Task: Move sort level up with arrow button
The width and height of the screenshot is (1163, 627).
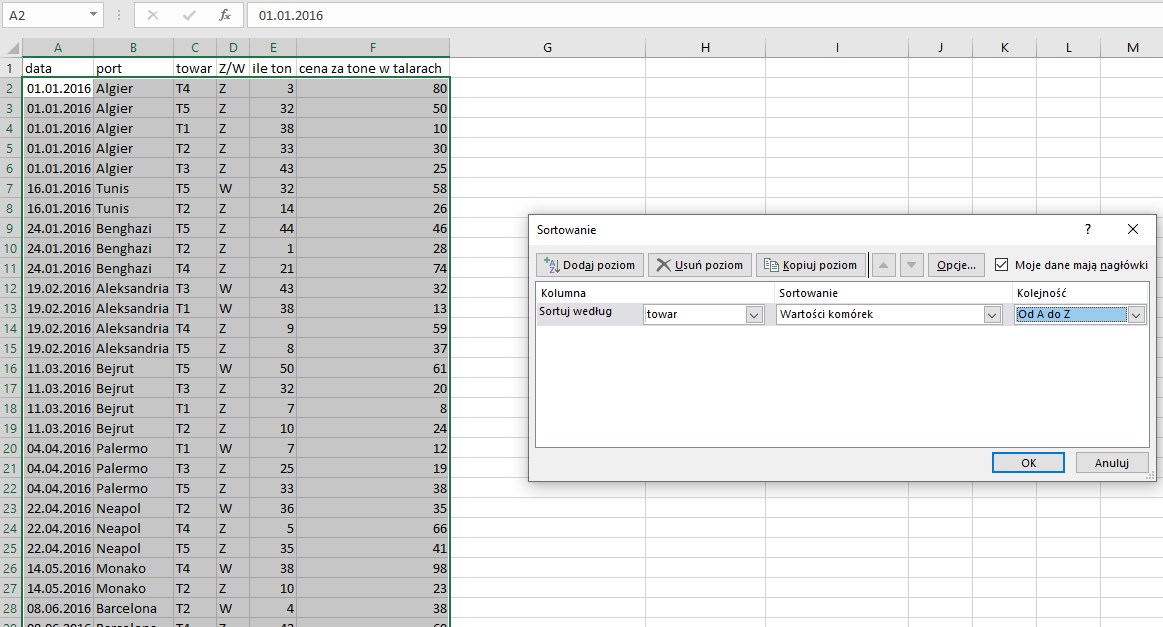Action: [x=883, y=265]
